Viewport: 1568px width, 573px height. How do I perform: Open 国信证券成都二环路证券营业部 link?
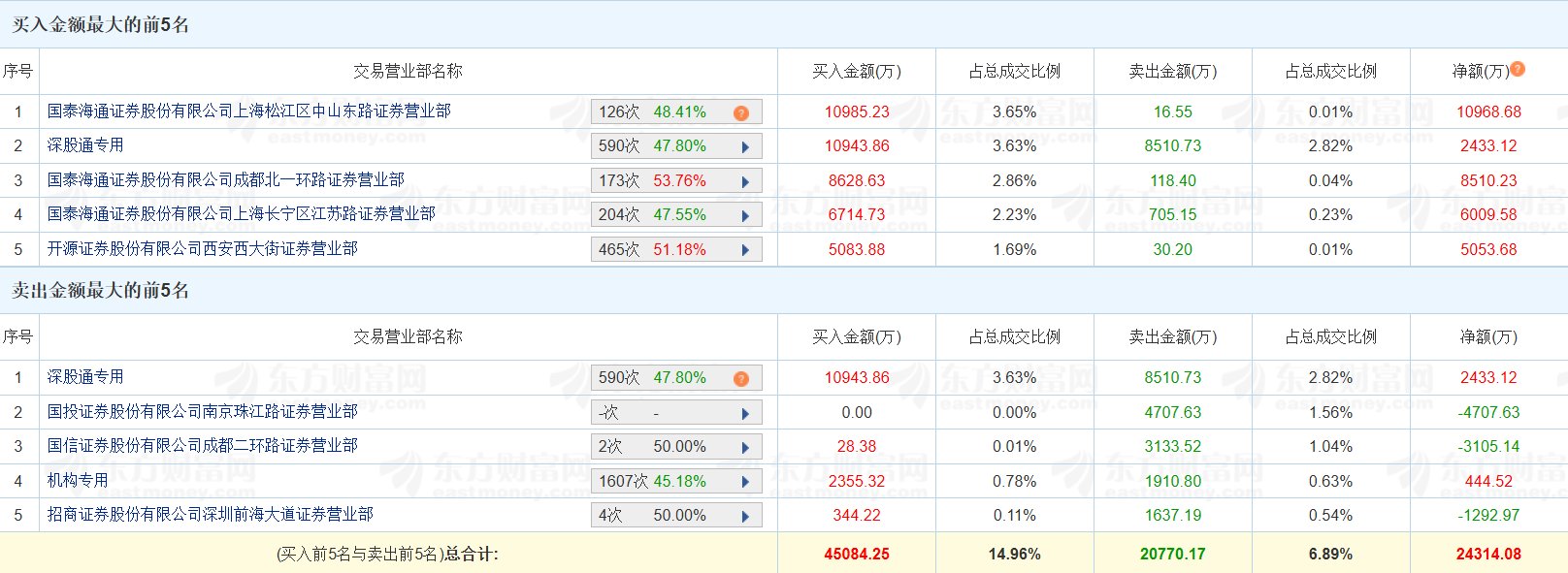click(203, 446)
